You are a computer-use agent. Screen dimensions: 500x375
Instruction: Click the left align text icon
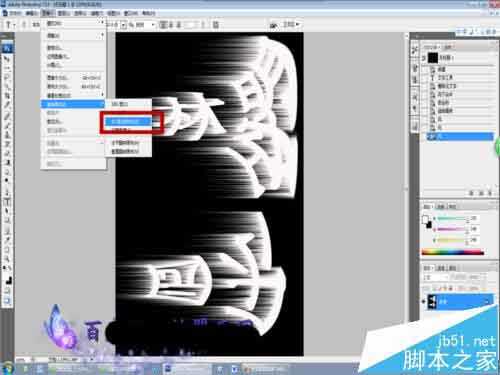click(x=163, y=24)
